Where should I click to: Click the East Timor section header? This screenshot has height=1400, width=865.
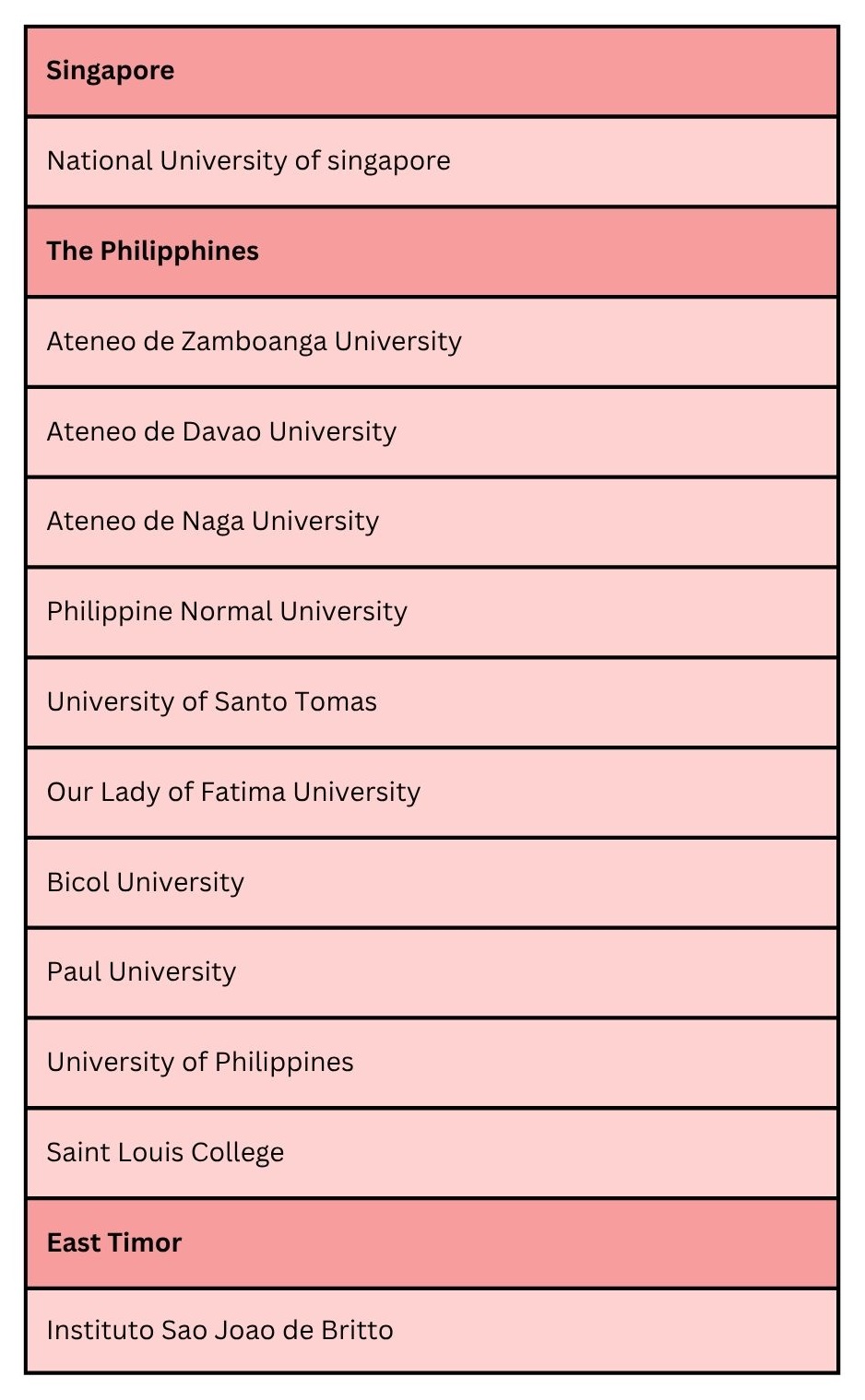pyautogui.click(x=432, y=1243)
